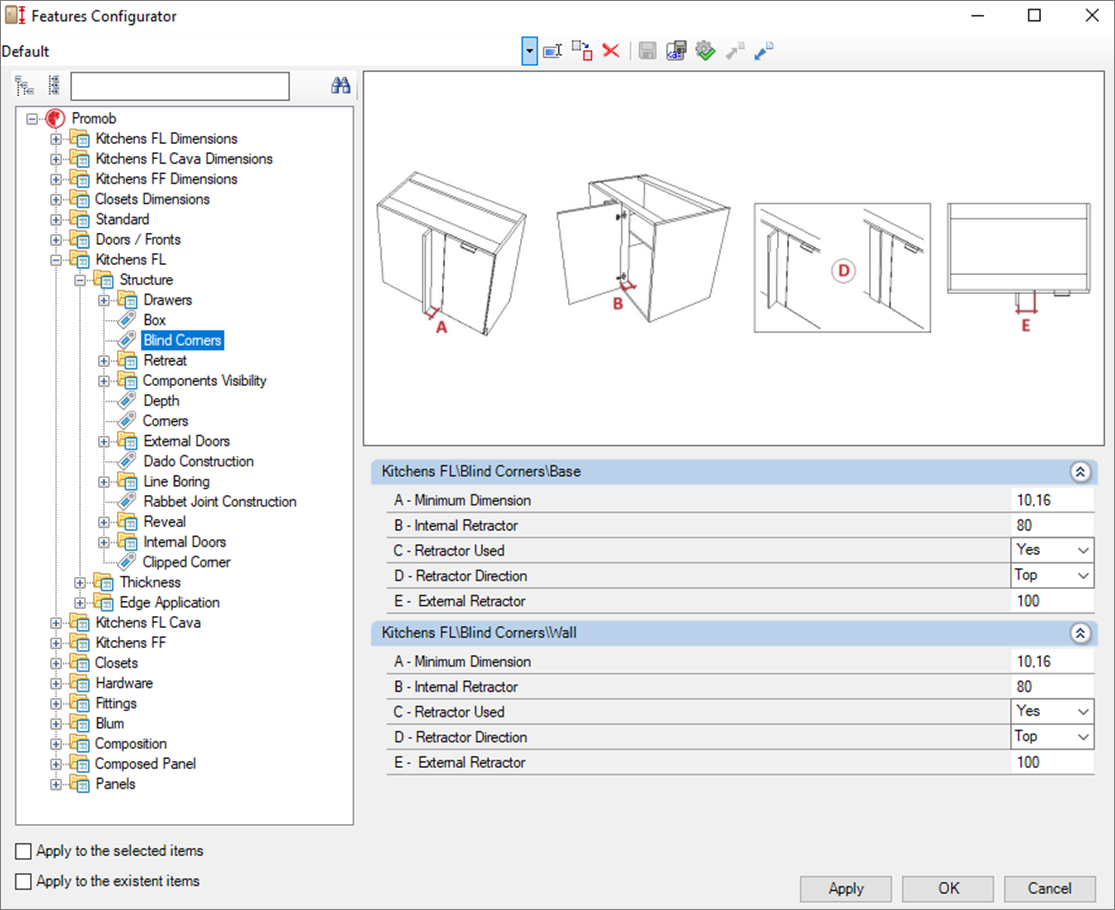Open Base D - Retractor Direction dropdown
Screen dimensions: 1115x910
coord(1083,576)
